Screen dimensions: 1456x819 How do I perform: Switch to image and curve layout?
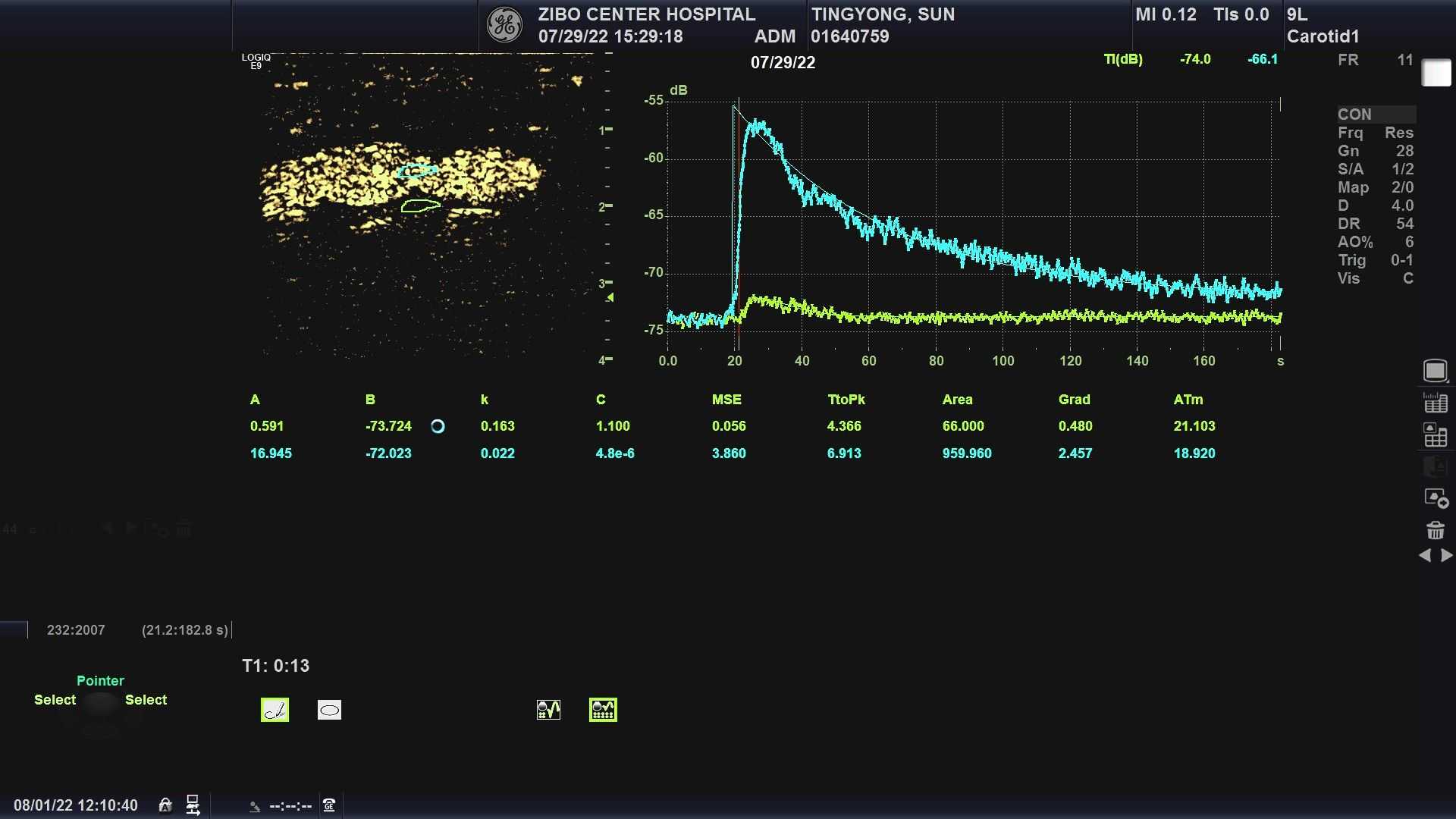point(548,710)
